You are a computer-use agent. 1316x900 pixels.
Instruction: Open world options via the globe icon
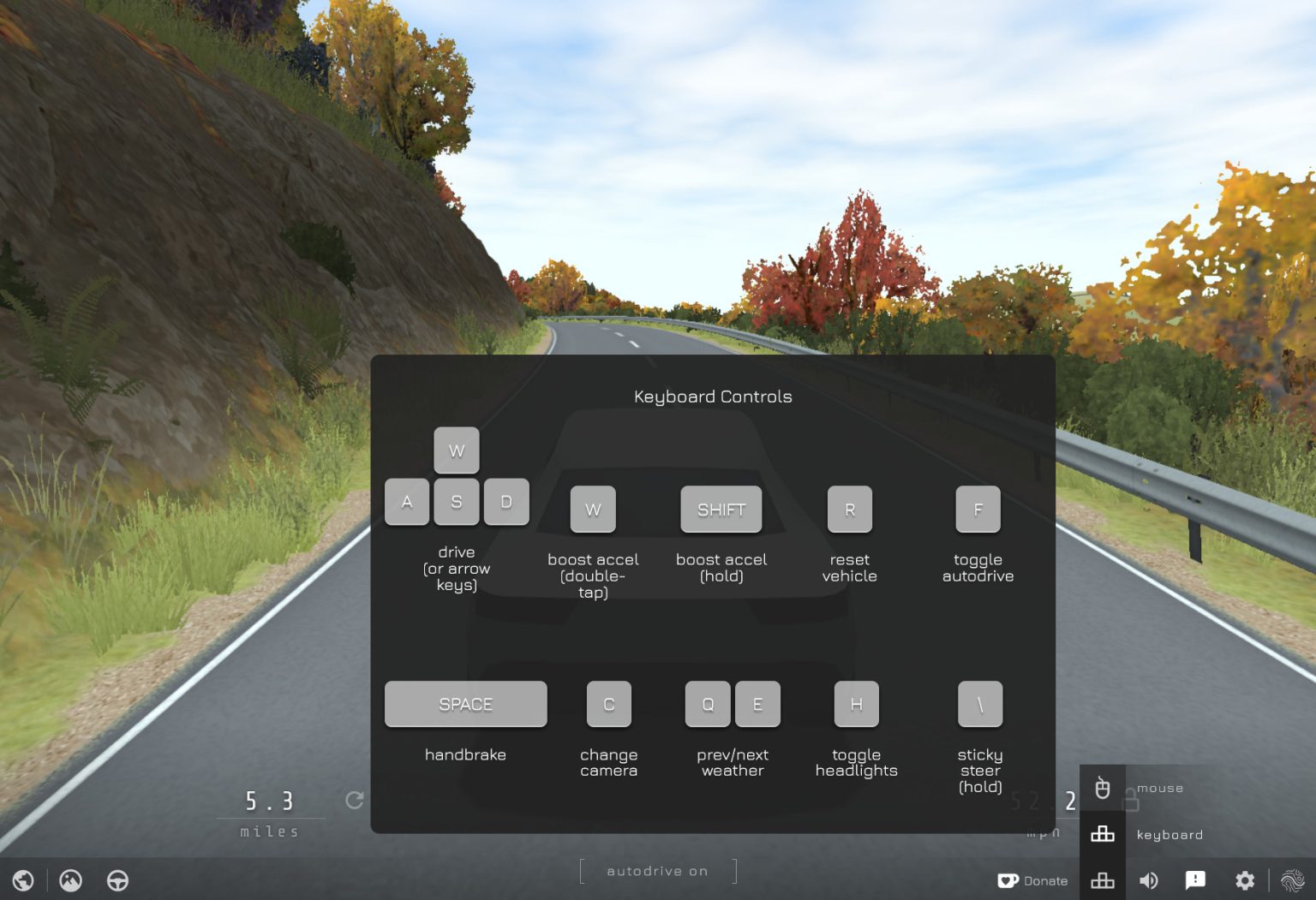23,880
